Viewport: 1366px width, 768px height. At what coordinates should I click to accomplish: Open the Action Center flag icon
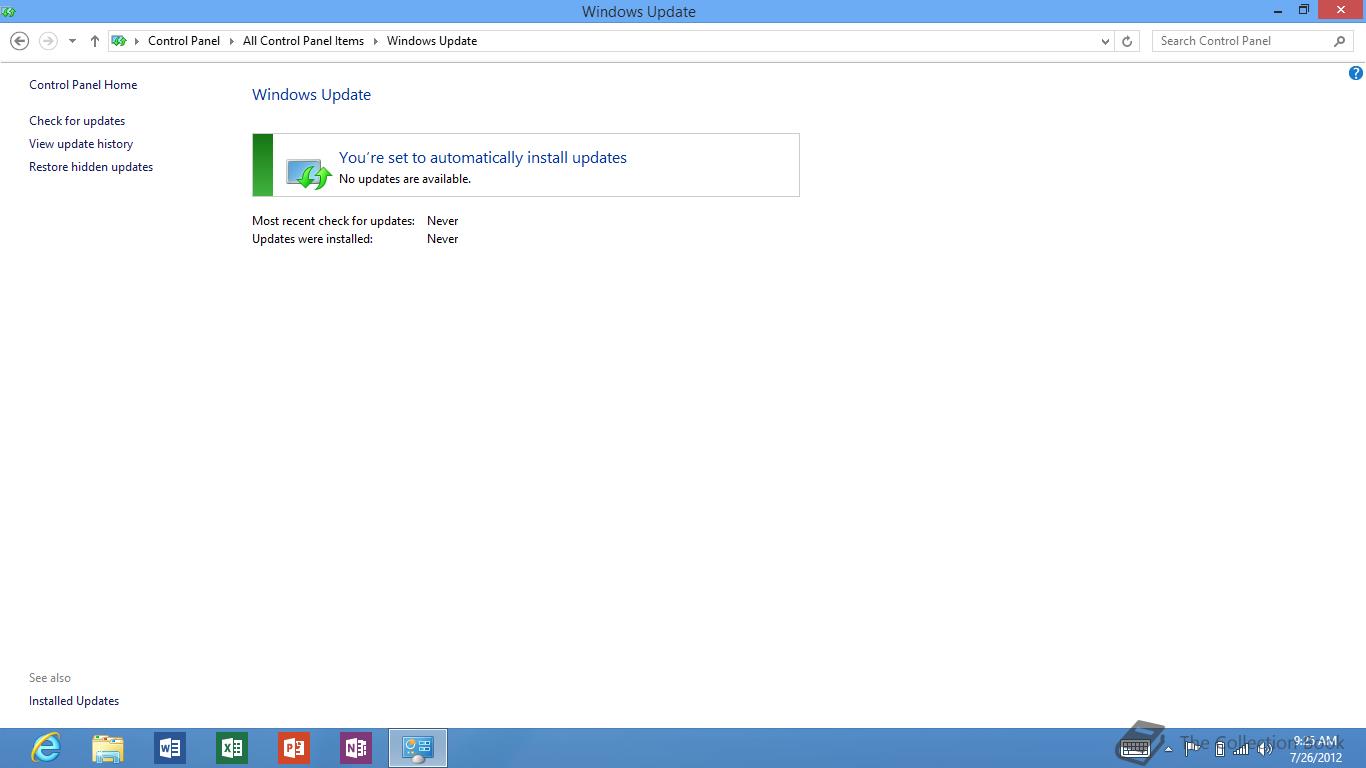pyautogui.click(x=1192, y=749)
